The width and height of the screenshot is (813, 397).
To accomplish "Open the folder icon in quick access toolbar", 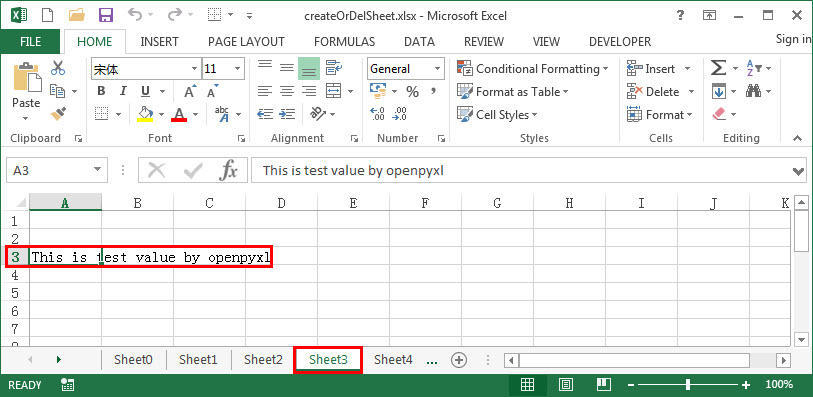I will click(x=77, y=15).
